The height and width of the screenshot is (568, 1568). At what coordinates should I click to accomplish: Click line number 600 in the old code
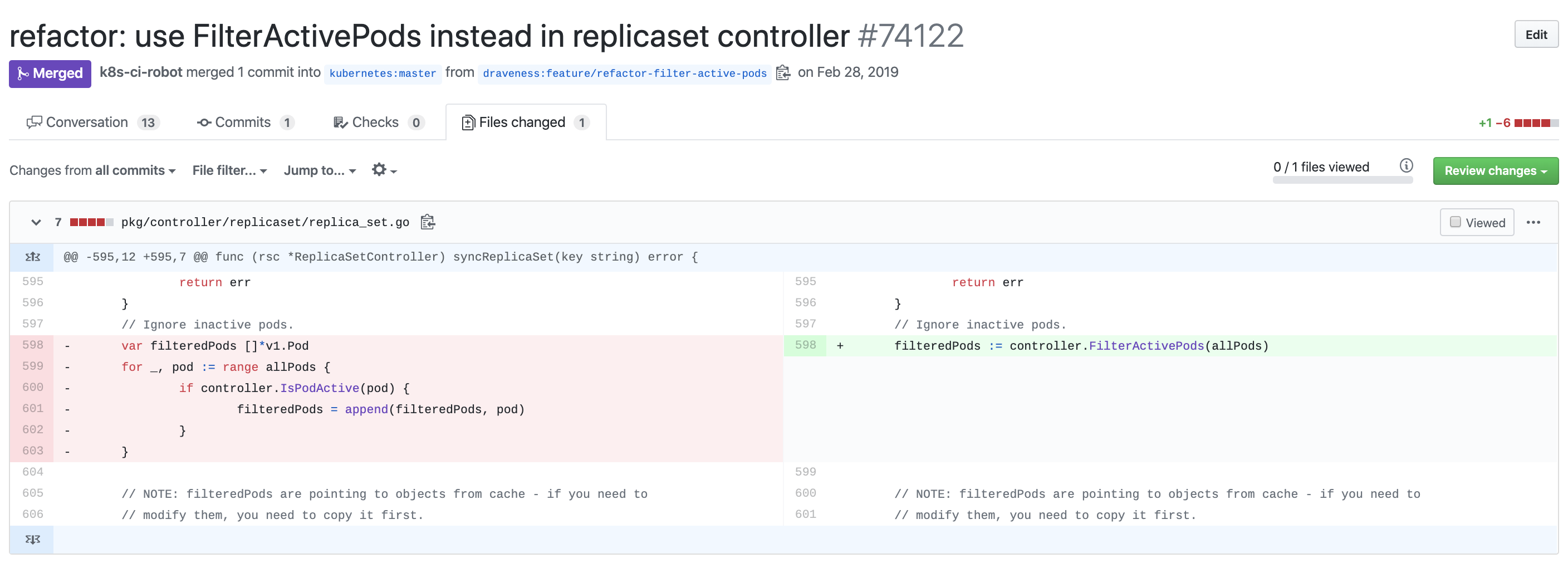[x=32, y=387]
